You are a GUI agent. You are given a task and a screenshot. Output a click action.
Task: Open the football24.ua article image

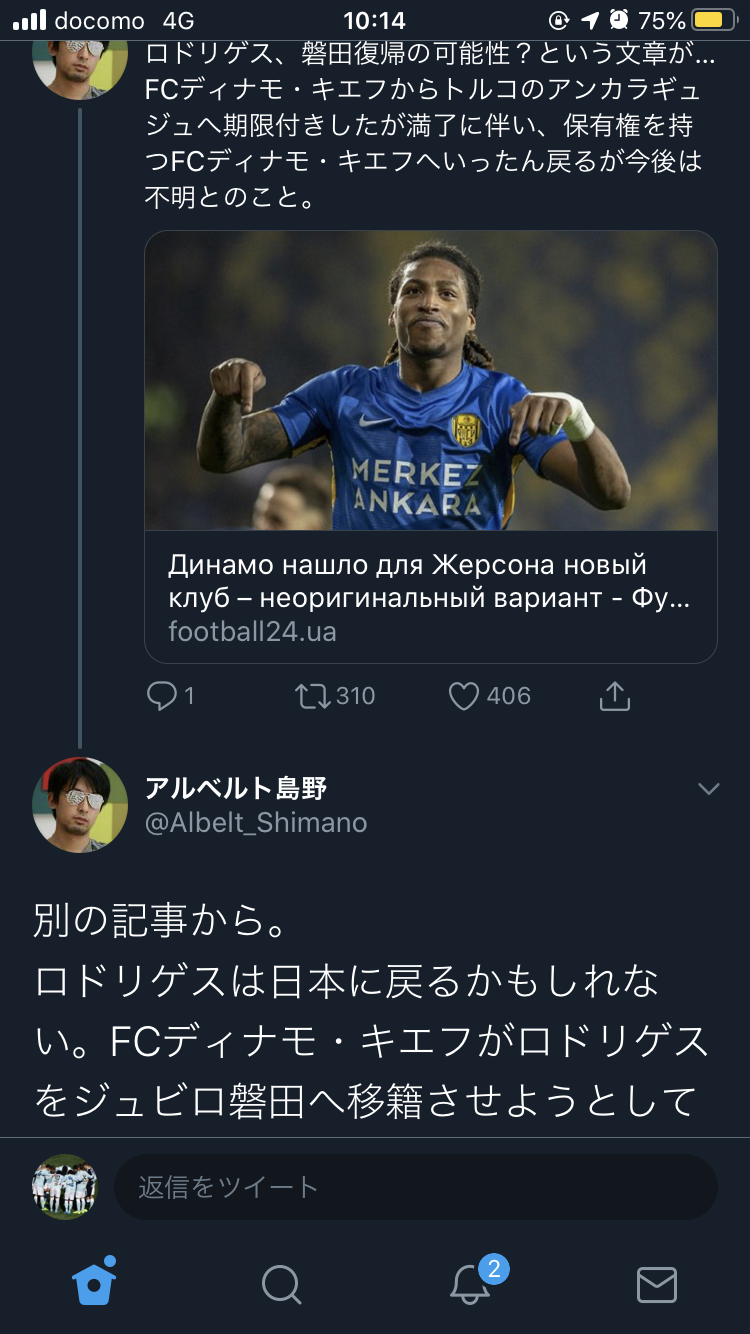431,381
